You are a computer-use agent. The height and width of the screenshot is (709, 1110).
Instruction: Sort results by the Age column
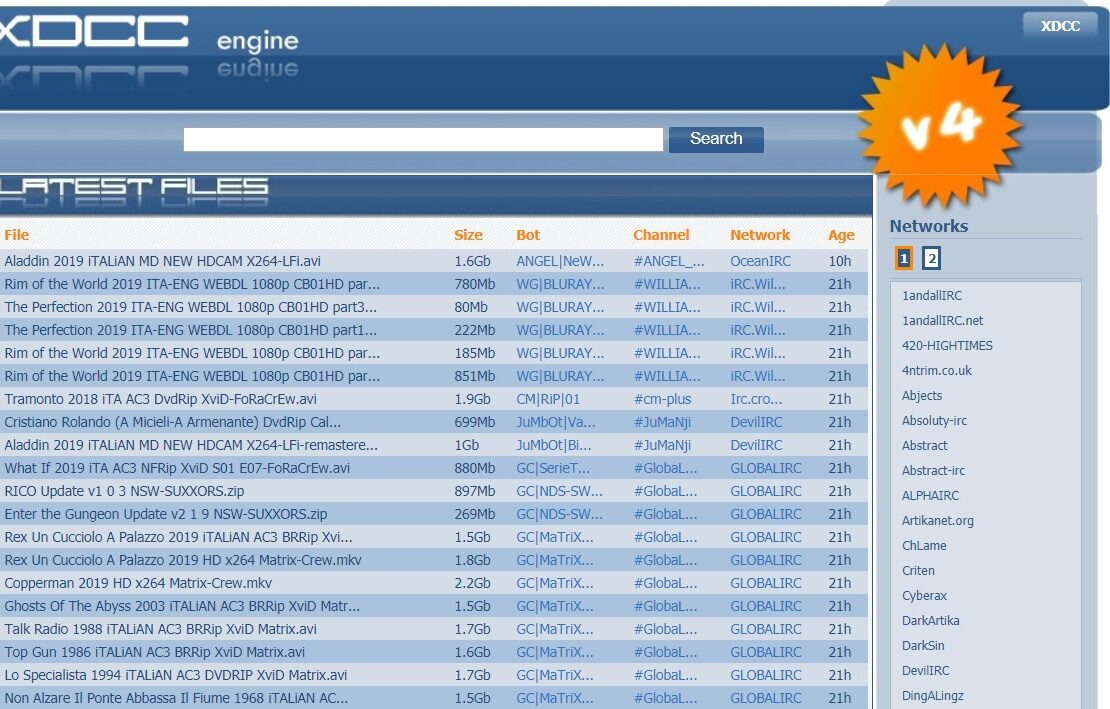click(x=841, y=234)
